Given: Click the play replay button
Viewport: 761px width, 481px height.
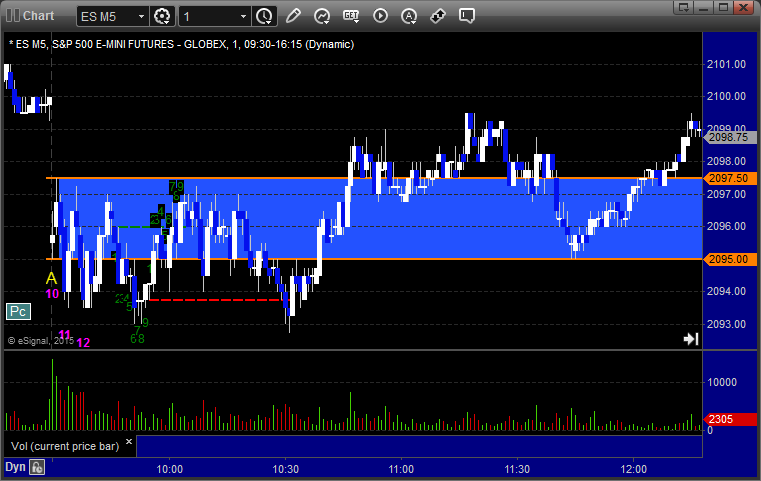Looking at the screenshot, I should 380,16.
